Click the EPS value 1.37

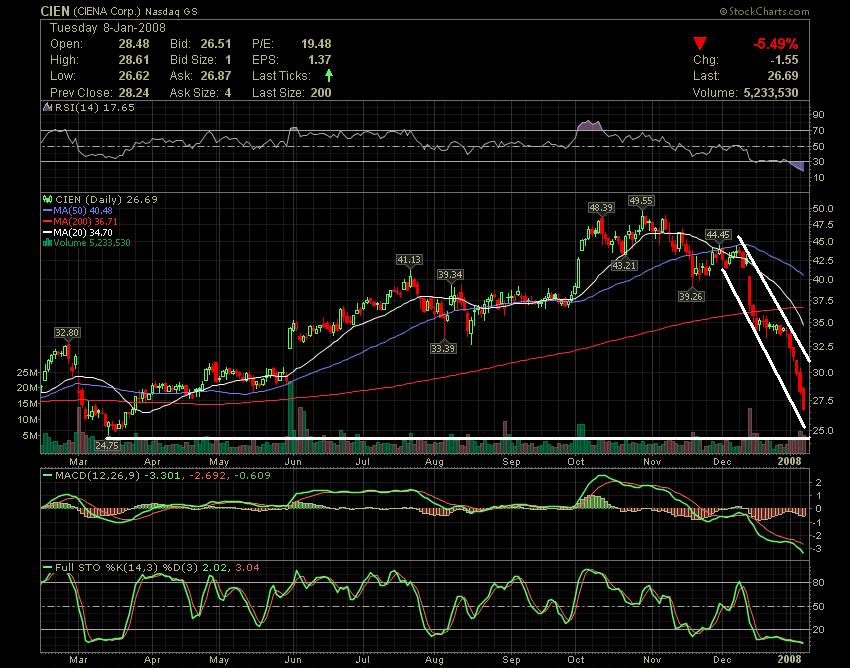pos(320,60)
